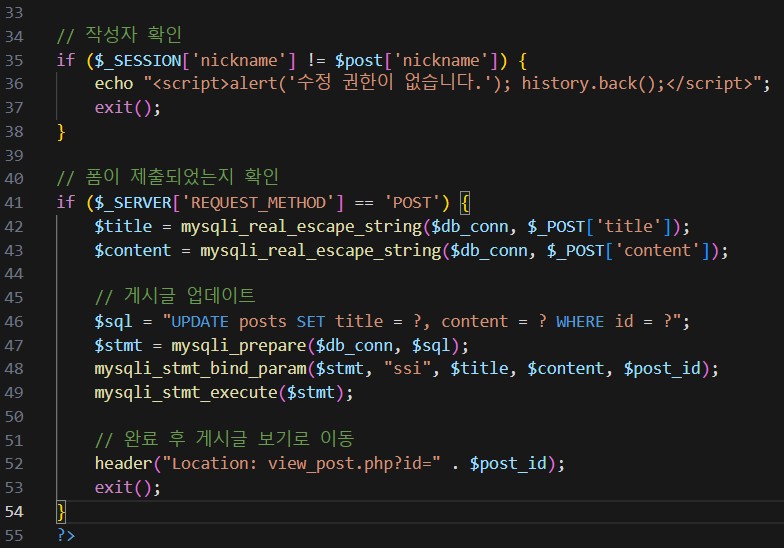Viewport: 784px width, 548px height.
Task: Click 'REQUEST_METHOD' string on line 41
Action: (x=258, y=202)
